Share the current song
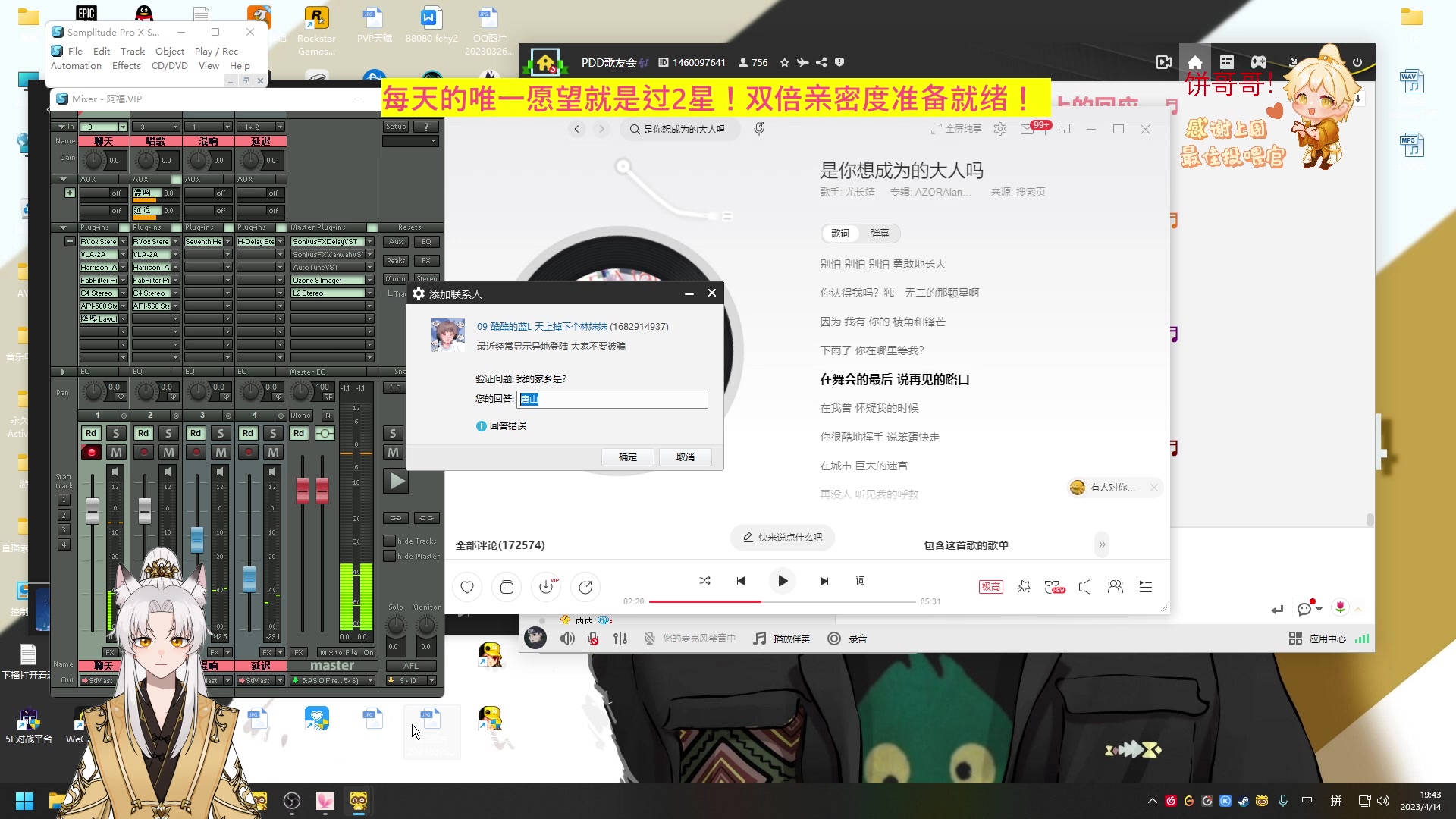This screenshot has height=819, width=1456. coord(585,587)
